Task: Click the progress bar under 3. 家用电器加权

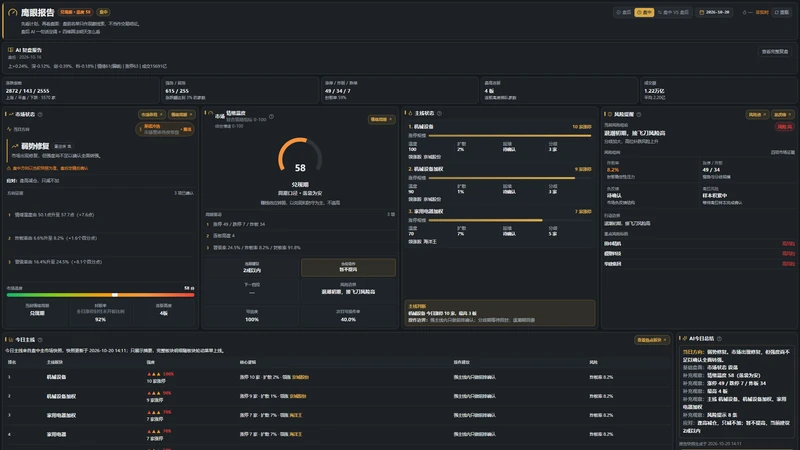Action: [510, 220]
